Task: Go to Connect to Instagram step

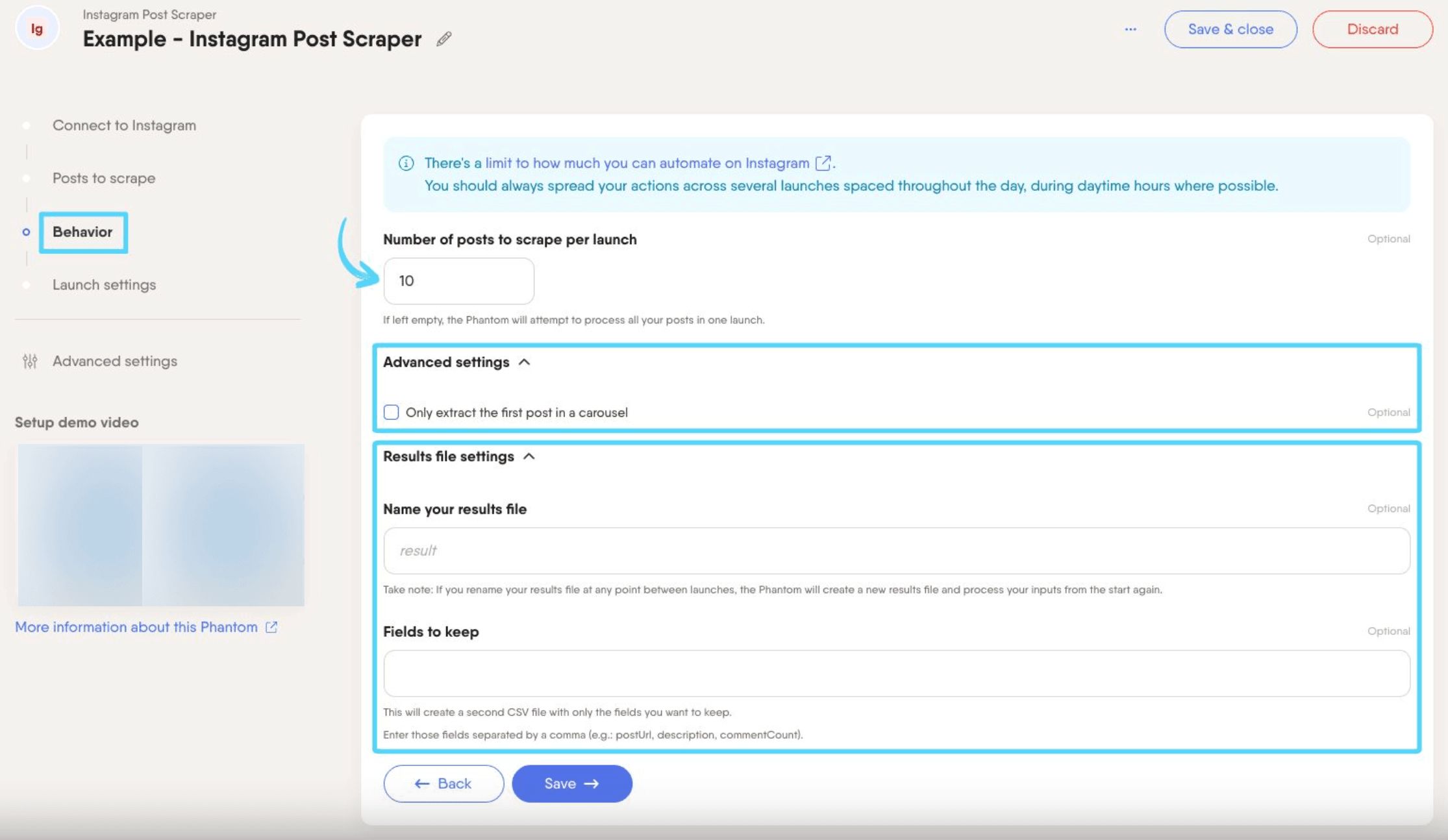Action: click(x=124, y=125)
